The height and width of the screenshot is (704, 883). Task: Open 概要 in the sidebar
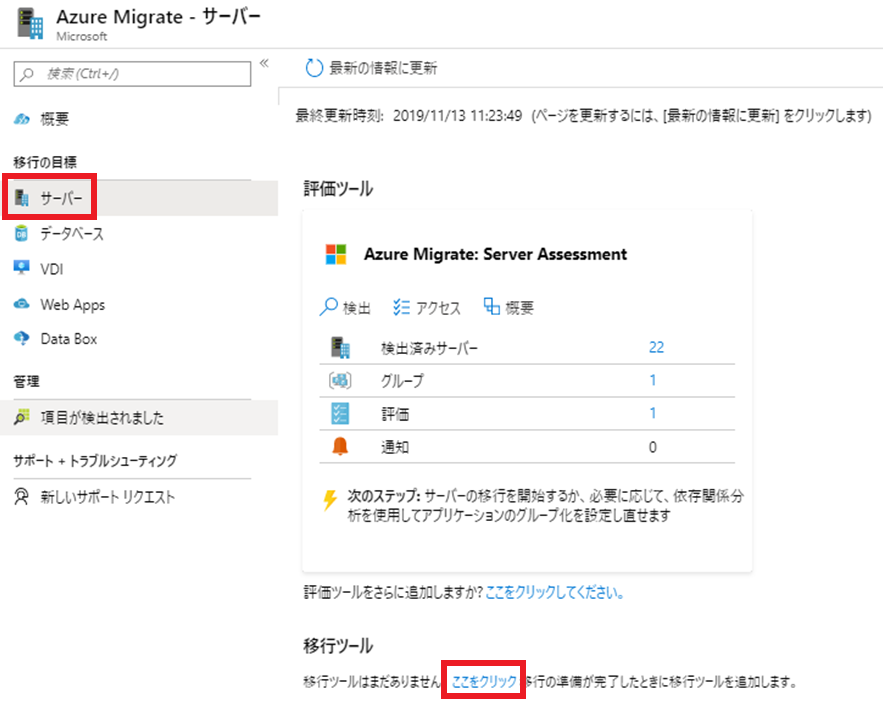coord(55,119)
